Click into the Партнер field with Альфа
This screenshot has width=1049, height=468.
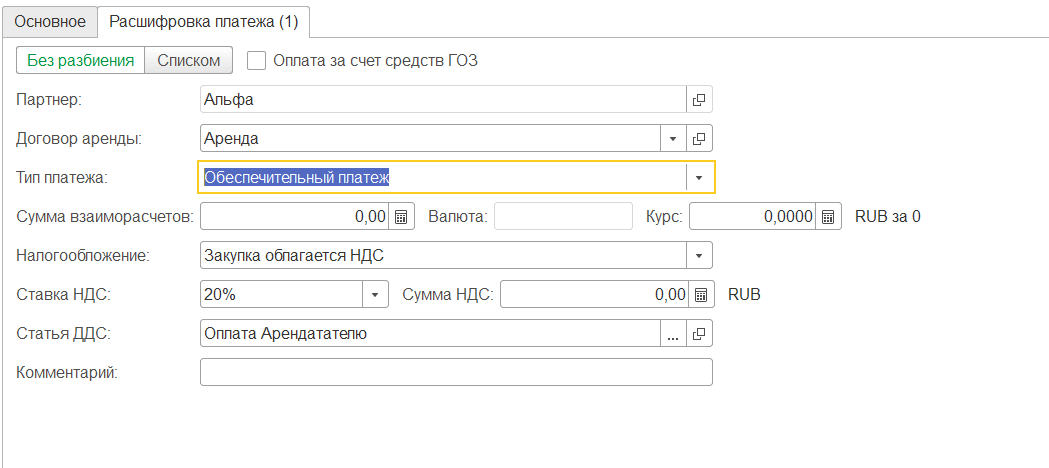click(443, 100)
